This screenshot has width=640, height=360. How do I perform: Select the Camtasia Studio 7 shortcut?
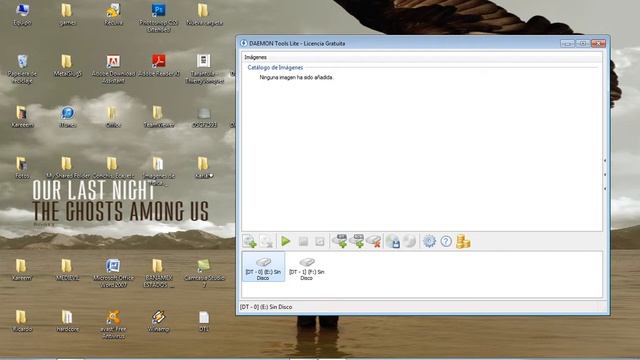tap(204, 273)
